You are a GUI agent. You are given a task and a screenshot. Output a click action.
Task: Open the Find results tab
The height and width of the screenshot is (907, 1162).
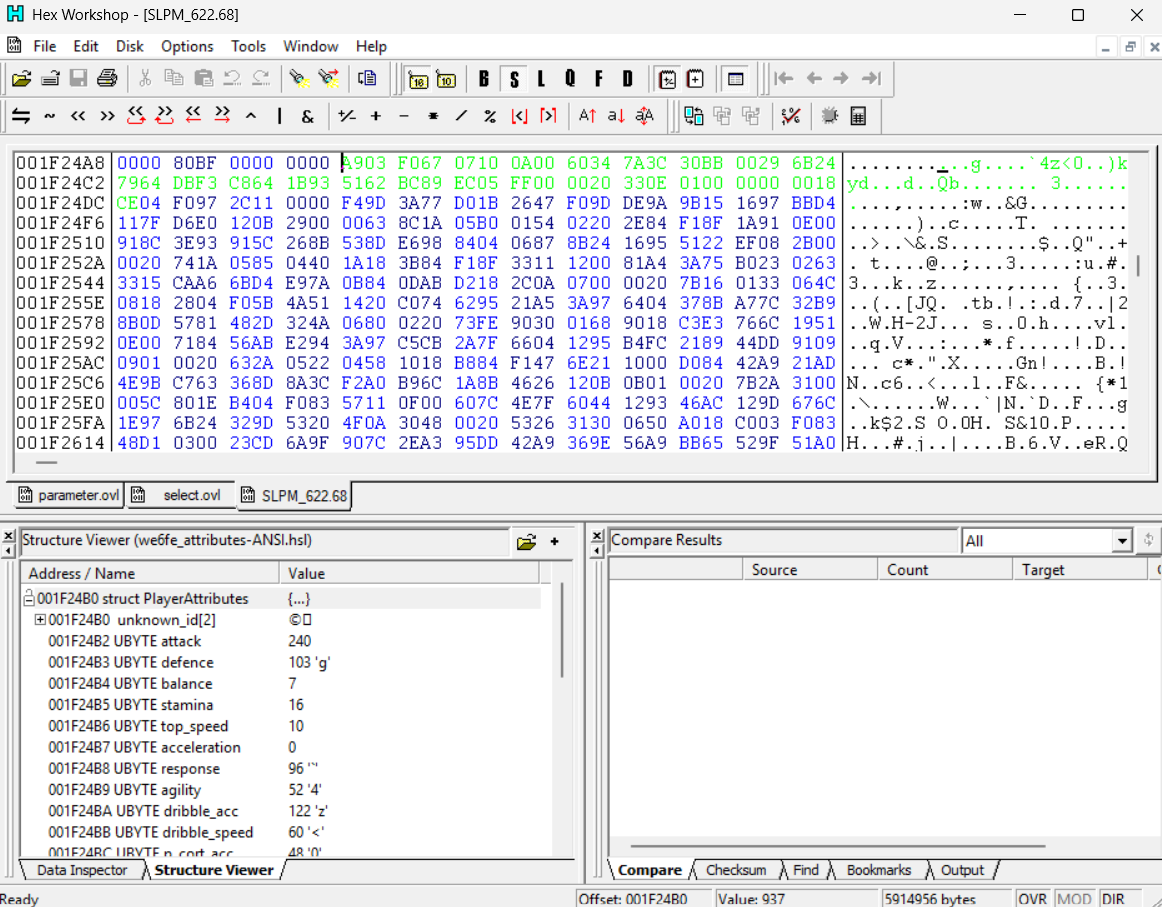click(806, 870)
